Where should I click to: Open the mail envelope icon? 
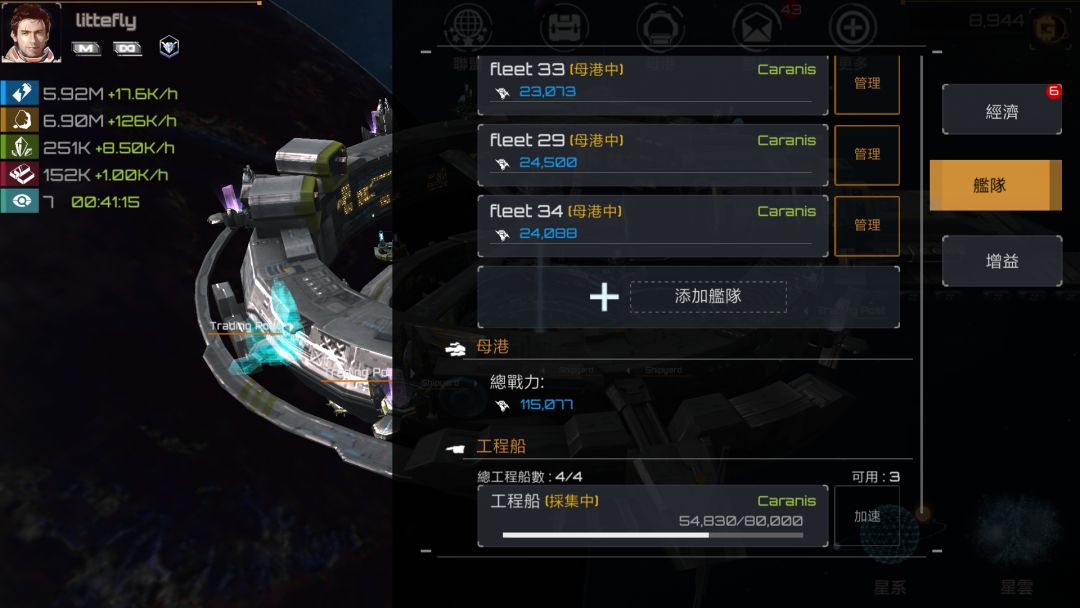[x=756, y=29]
